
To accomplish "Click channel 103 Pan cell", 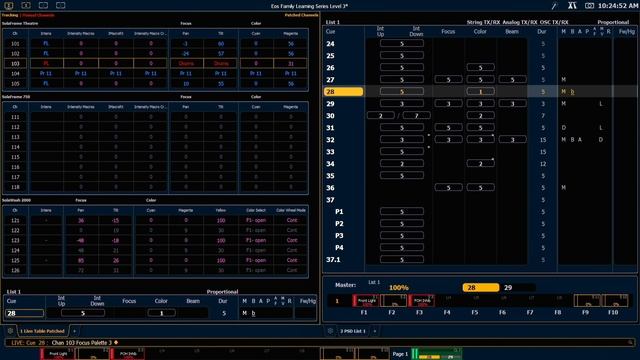I will (x=186, y=64).
